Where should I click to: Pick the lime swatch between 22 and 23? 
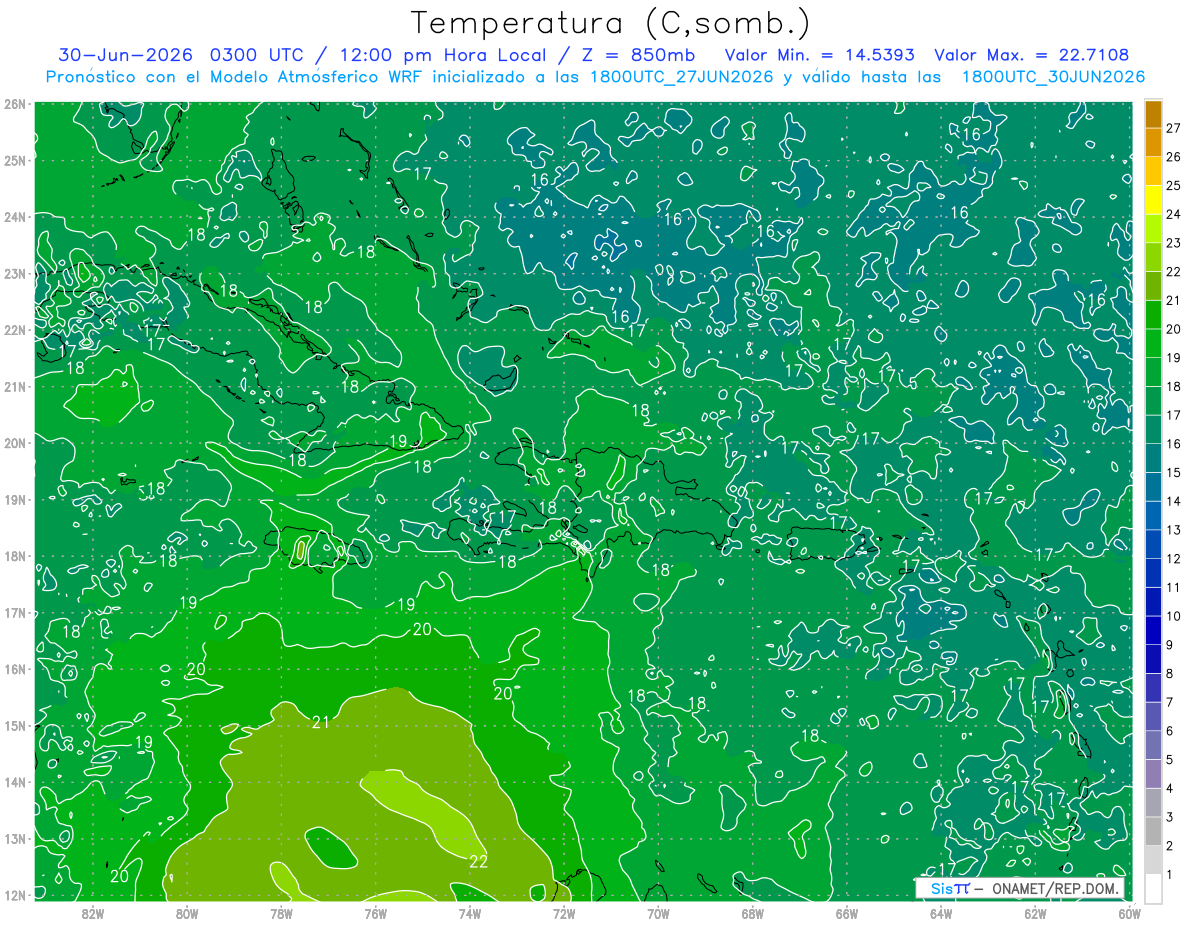[1153, 256]
